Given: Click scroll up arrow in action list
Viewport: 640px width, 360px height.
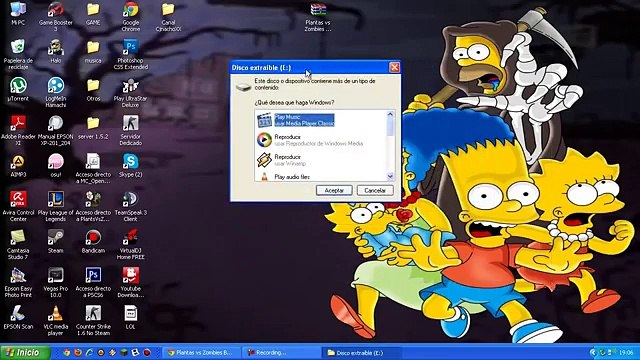Looking at the screenshot, I should click(x=390, y=114).
